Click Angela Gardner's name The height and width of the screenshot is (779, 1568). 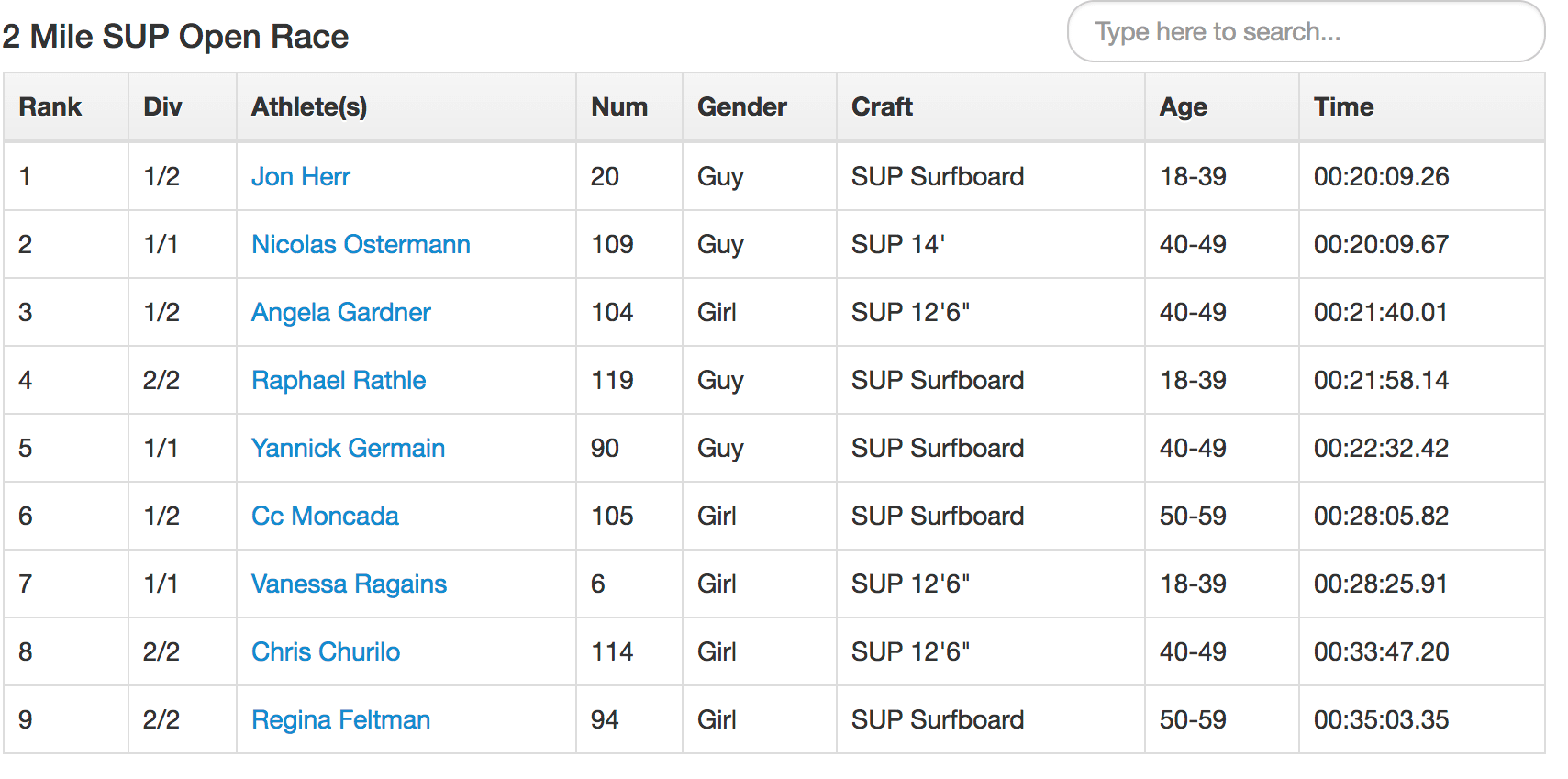[340, 312]
